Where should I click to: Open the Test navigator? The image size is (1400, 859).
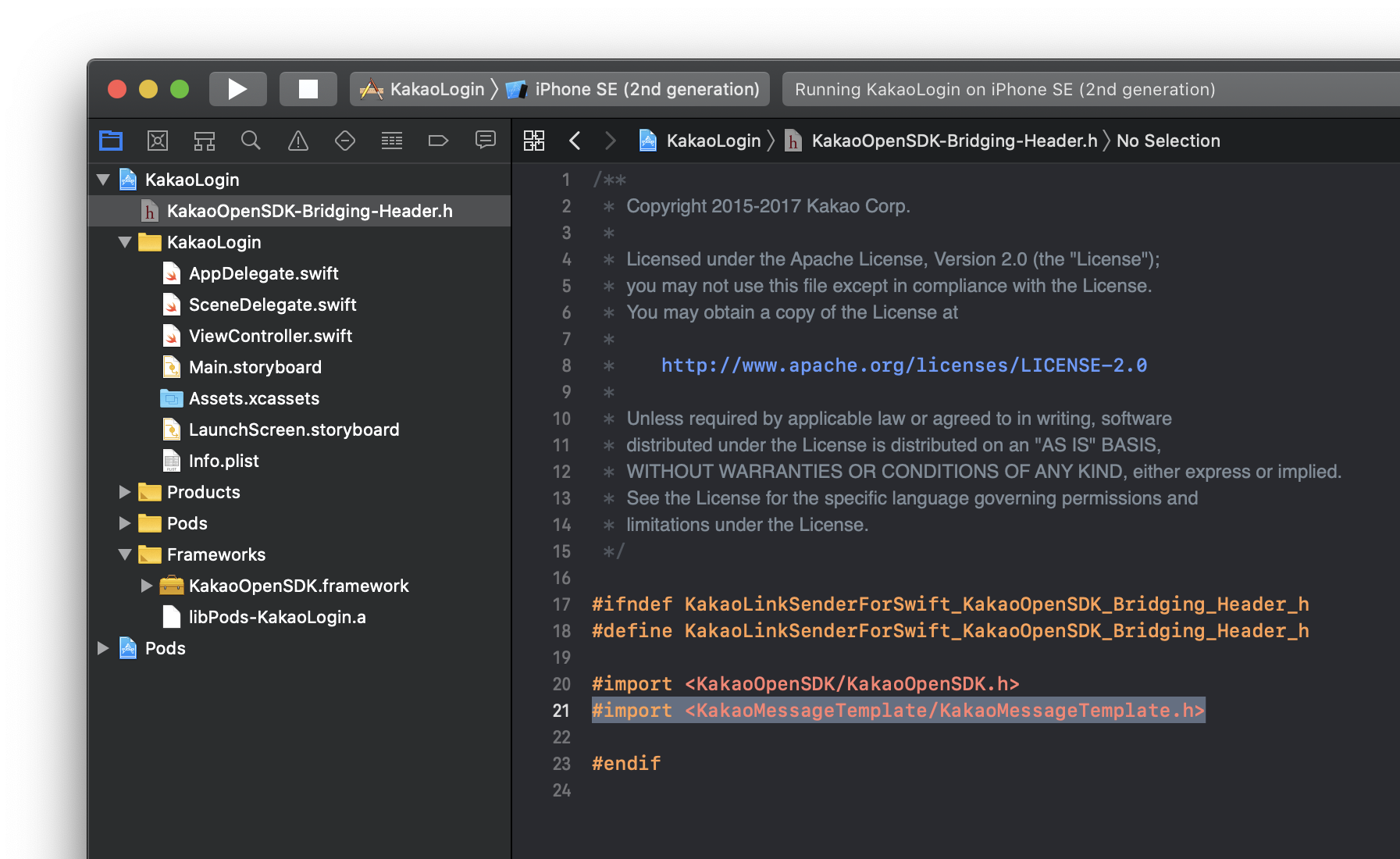[345, 141]
